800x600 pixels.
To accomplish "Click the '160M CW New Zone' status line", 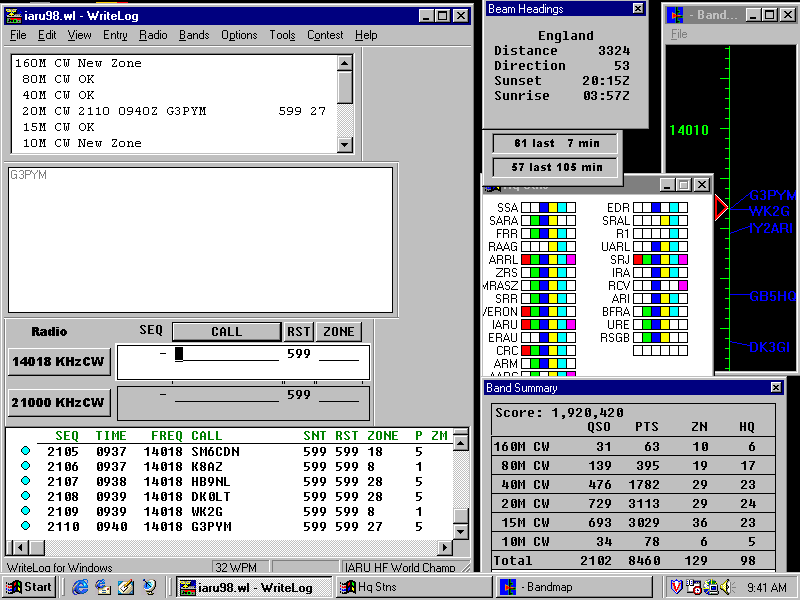I will (78, 63).
